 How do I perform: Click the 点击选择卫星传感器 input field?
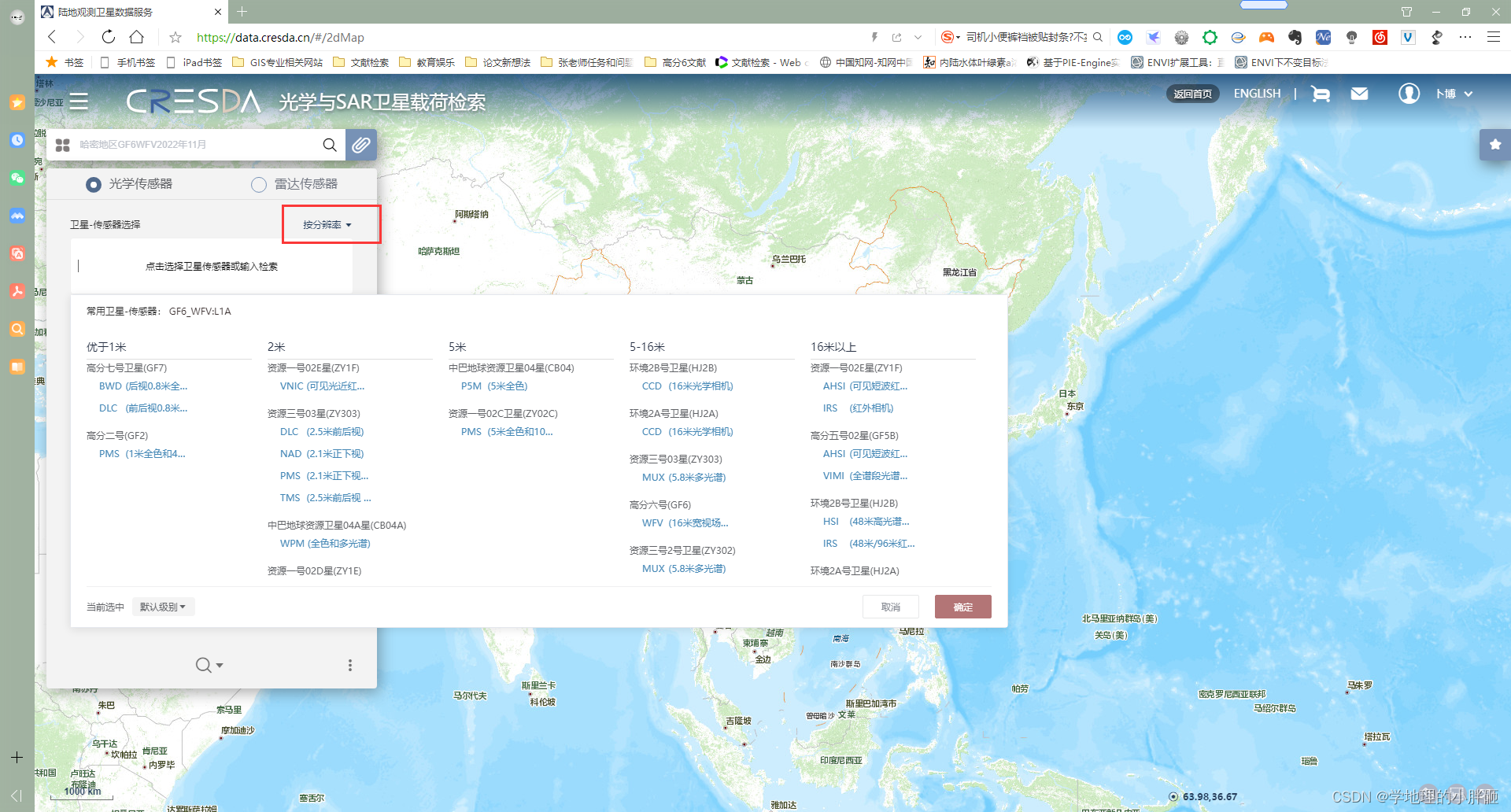pos(211,266)
